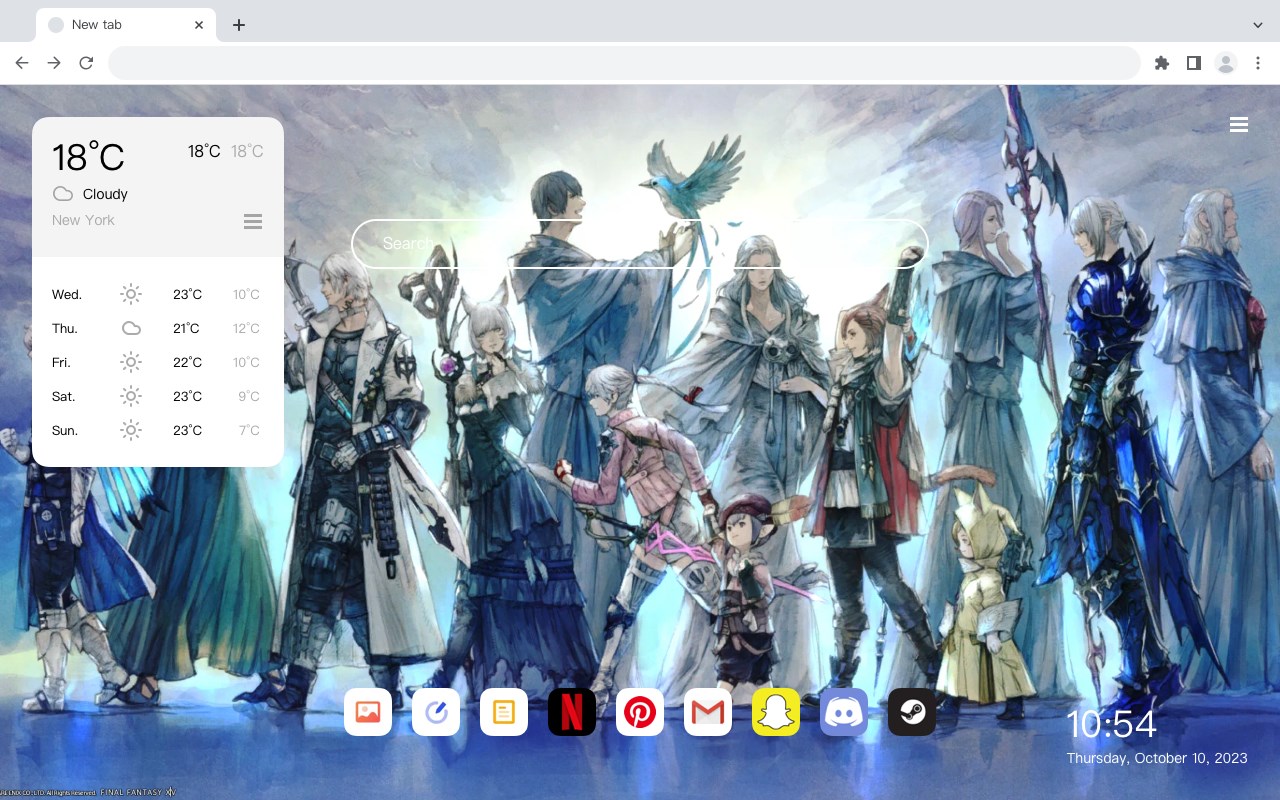Reload the current page
The width and height of the screenshot is (1280, 800).
pyautogui.click(x=86, y=63)
